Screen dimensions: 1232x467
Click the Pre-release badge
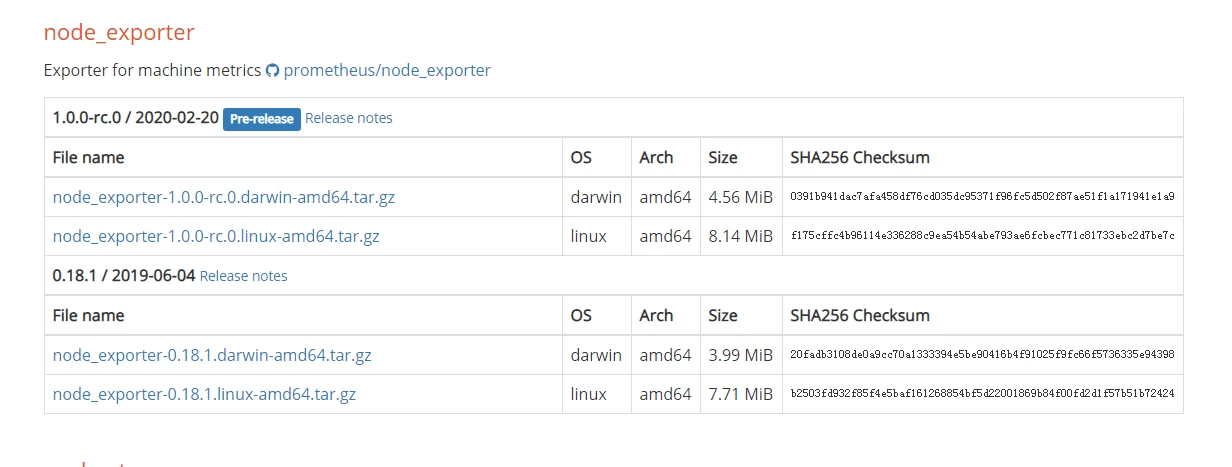pos(261,118)
